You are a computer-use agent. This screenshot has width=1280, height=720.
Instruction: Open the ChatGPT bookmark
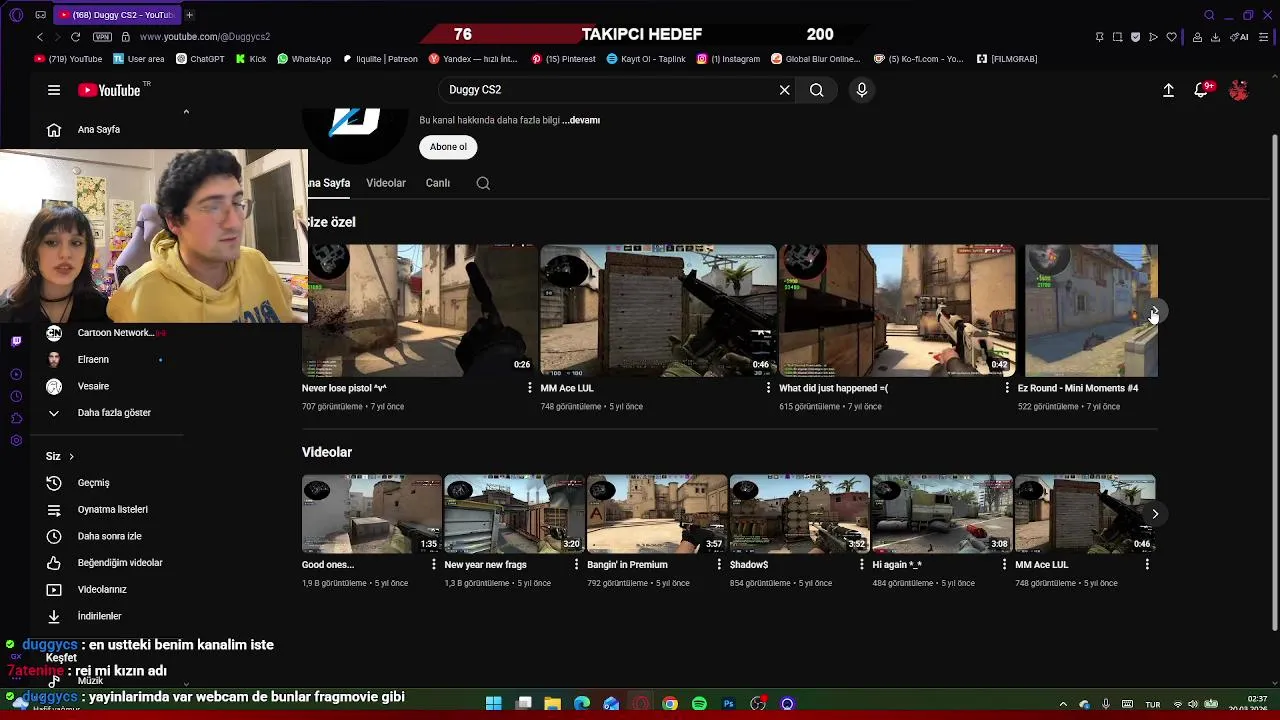click(200, 59)
